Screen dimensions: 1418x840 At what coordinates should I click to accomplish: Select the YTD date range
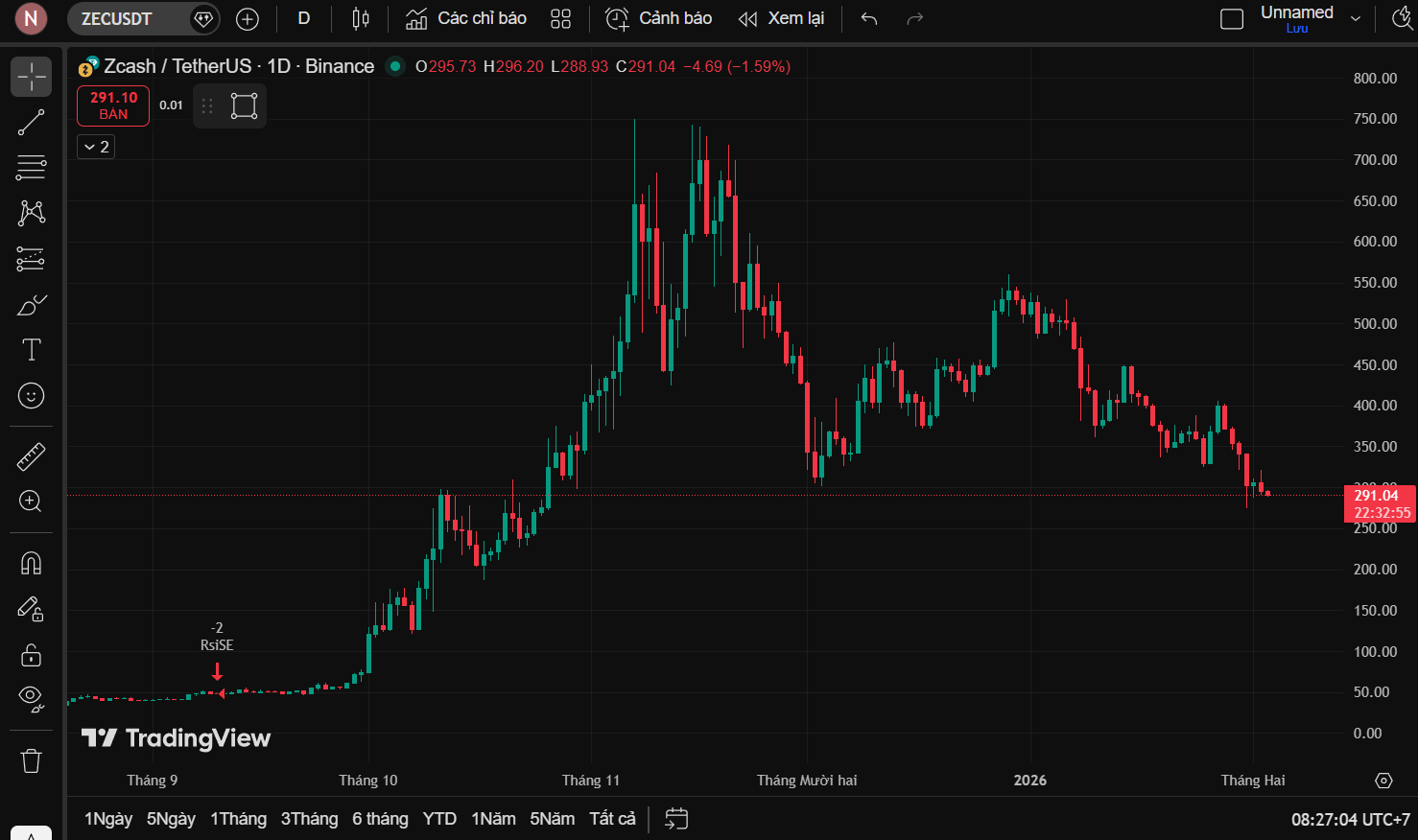439,819
